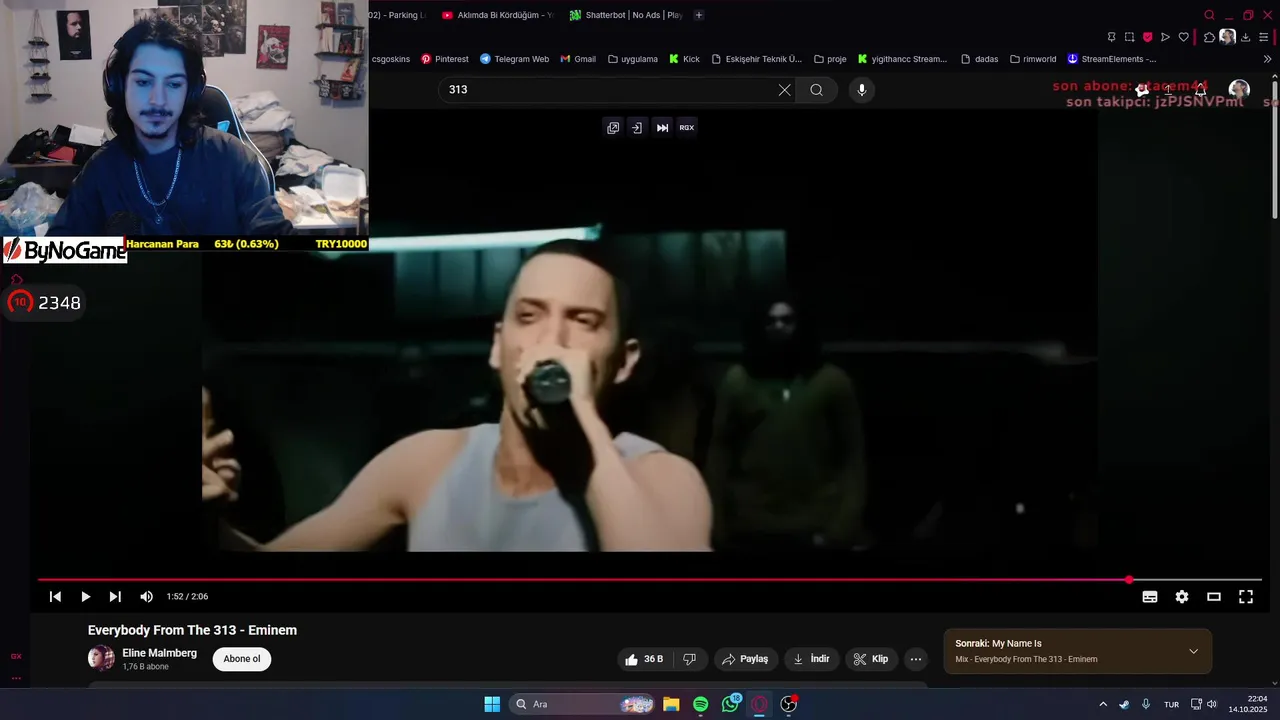This screenshot has height=720, width=1280.
Task: Open rimworld bookmarks folder
Action: coord(1033,59)
